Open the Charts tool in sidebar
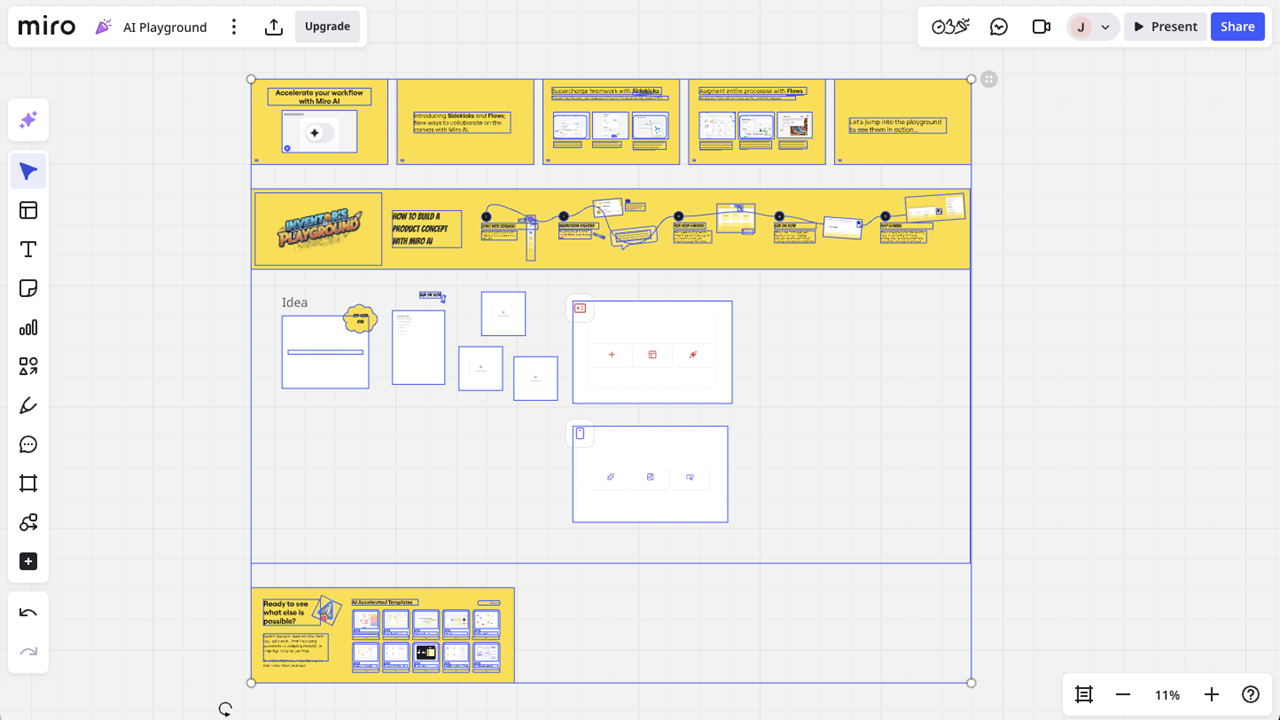 (x=28, y=327)
